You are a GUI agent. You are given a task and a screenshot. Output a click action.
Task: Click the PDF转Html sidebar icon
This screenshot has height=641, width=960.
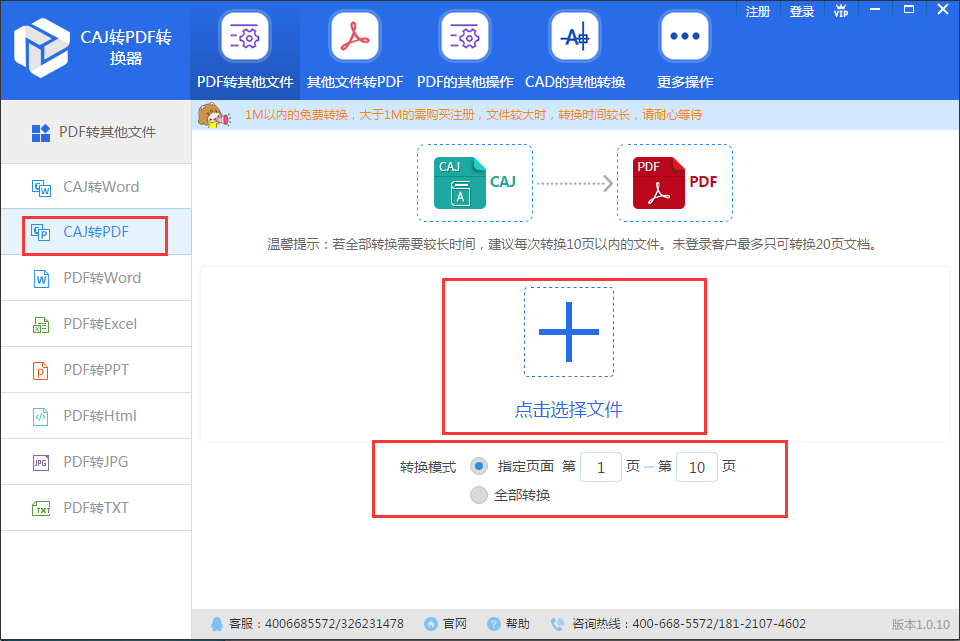tap(41, 416)
